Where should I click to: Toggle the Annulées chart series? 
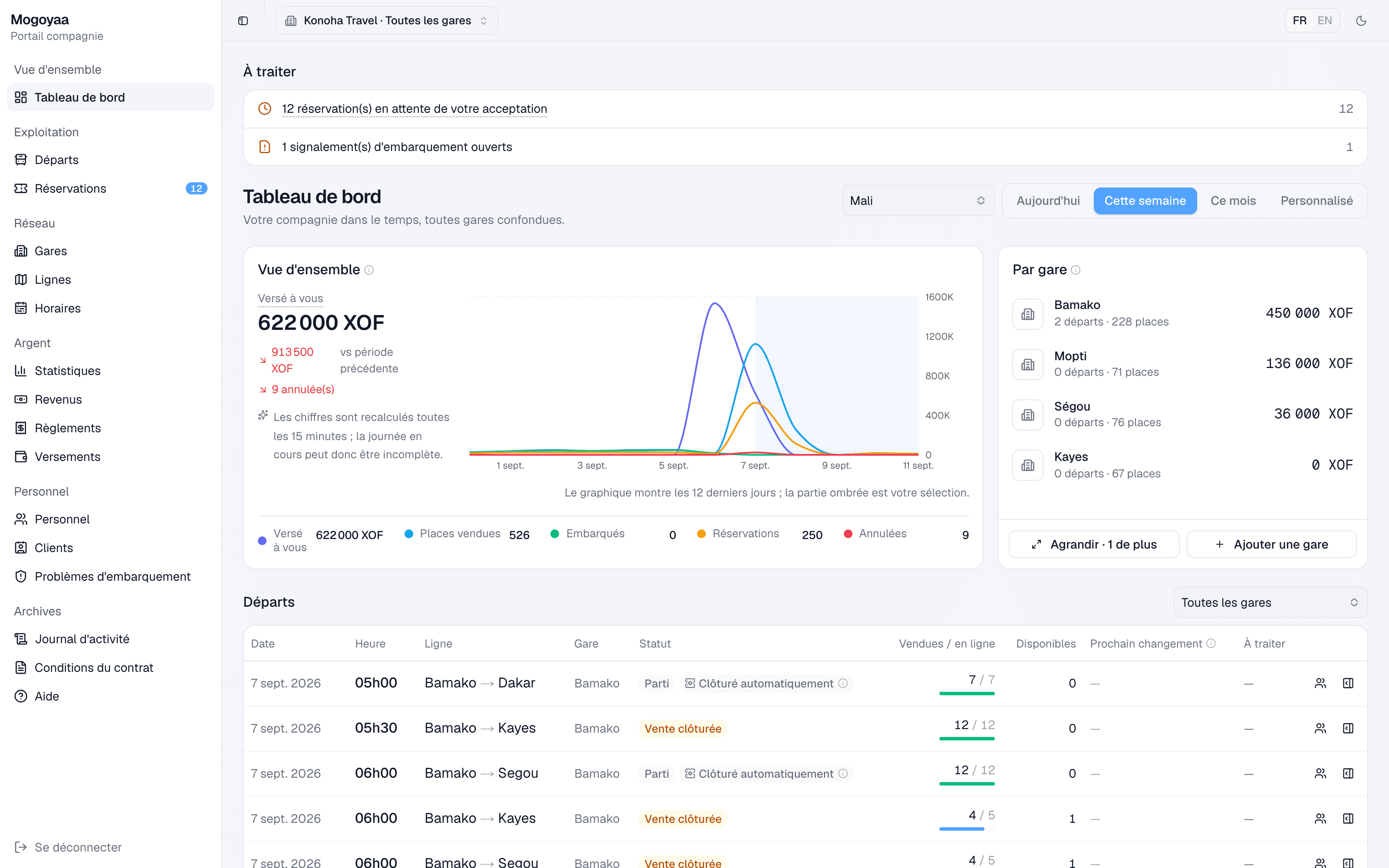point(906,534)
